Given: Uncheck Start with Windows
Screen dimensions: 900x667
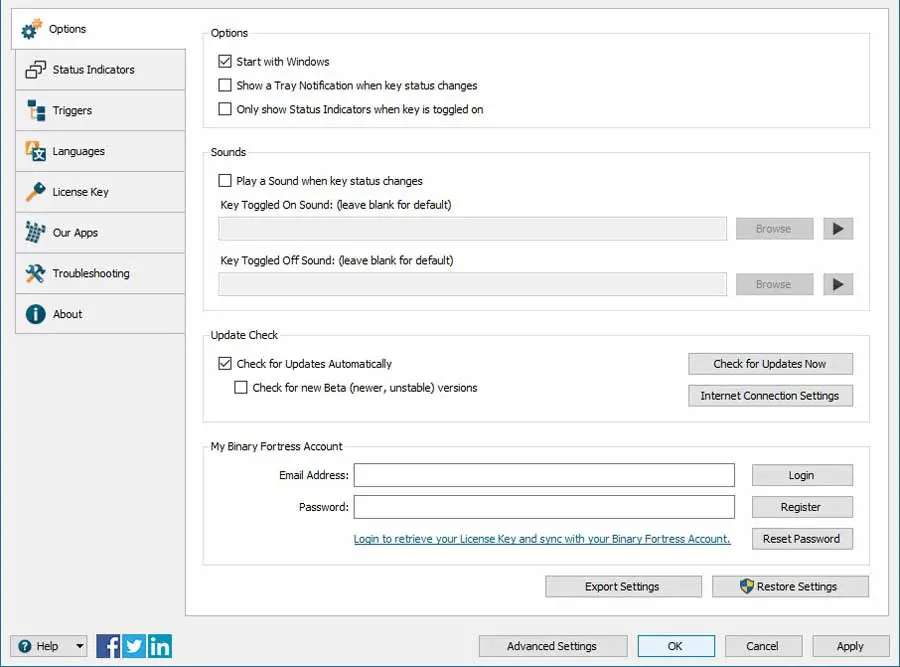Looking at the screenshot, I should point(225,62).
